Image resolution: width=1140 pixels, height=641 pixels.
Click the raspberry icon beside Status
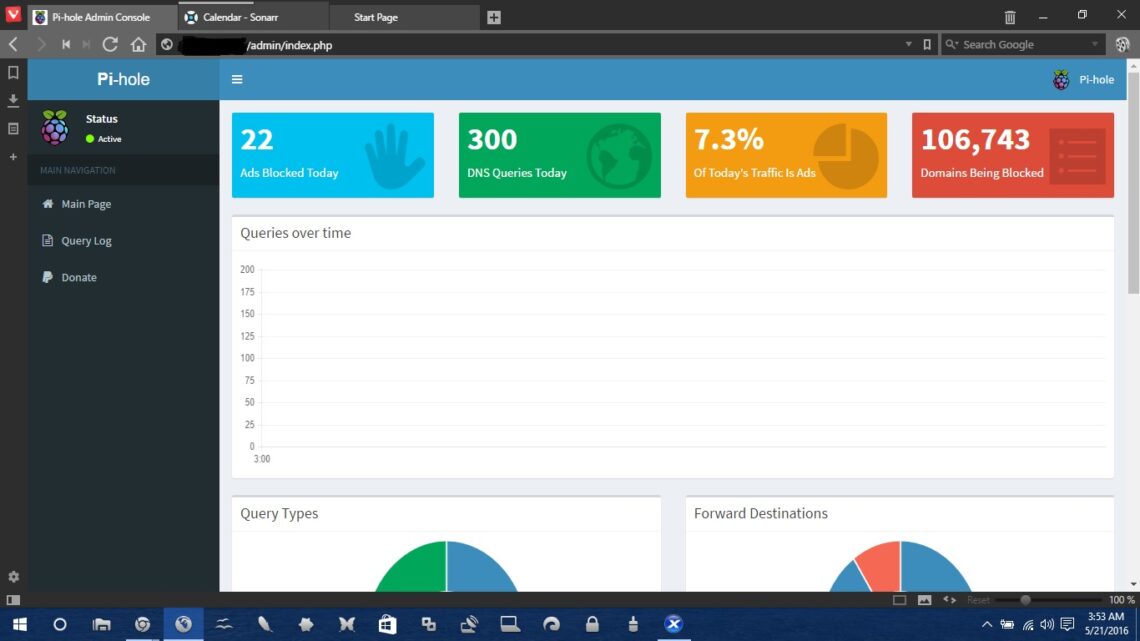(x=55, y=127)
